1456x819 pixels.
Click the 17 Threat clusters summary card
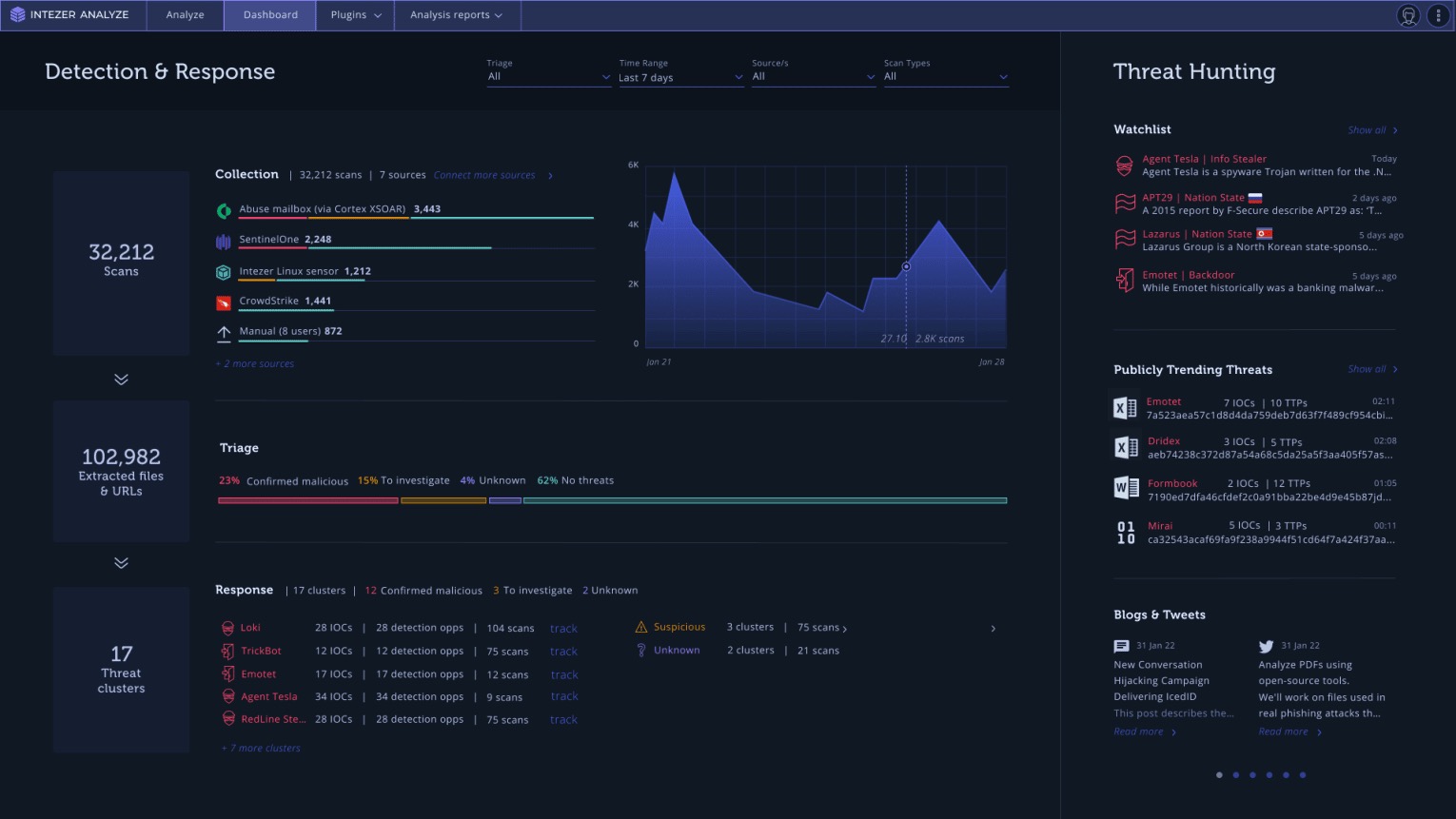pyautogui.click(x=121, y=670)
